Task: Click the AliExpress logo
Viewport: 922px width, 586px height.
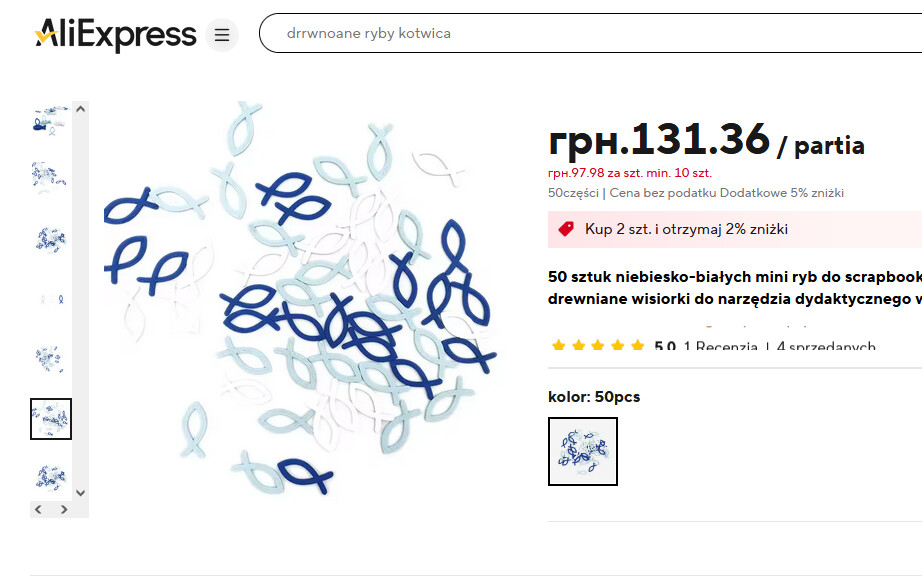Action: (x=115, y=35)
